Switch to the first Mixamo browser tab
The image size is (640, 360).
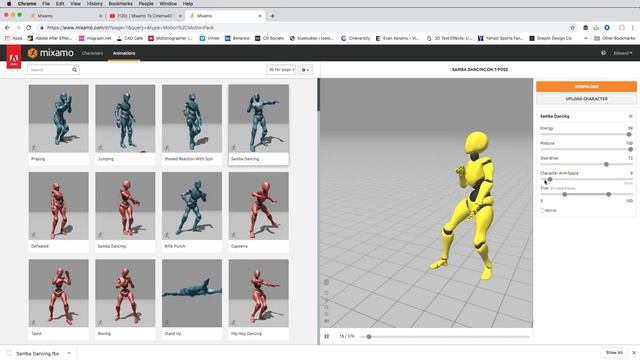coord(65,16)
